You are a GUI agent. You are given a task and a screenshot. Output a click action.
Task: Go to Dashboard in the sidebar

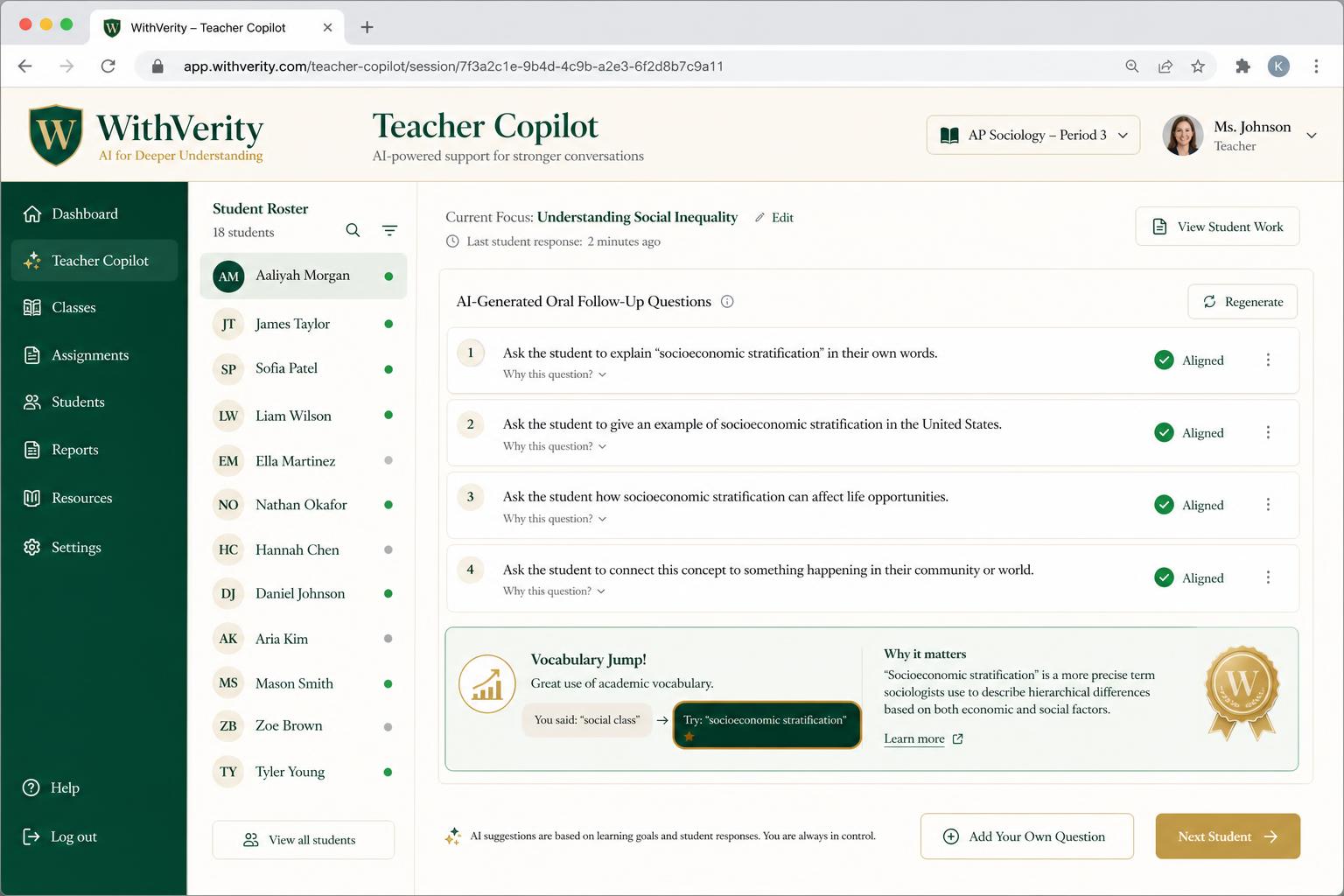click(x=94, y=213)
